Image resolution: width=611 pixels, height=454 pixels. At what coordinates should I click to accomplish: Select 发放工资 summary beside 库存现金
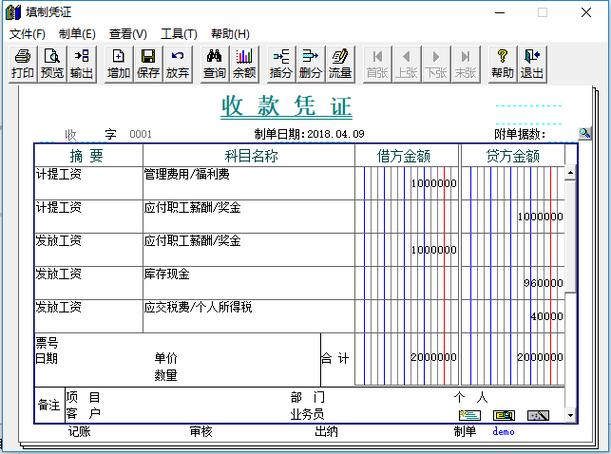click(88, 283)
